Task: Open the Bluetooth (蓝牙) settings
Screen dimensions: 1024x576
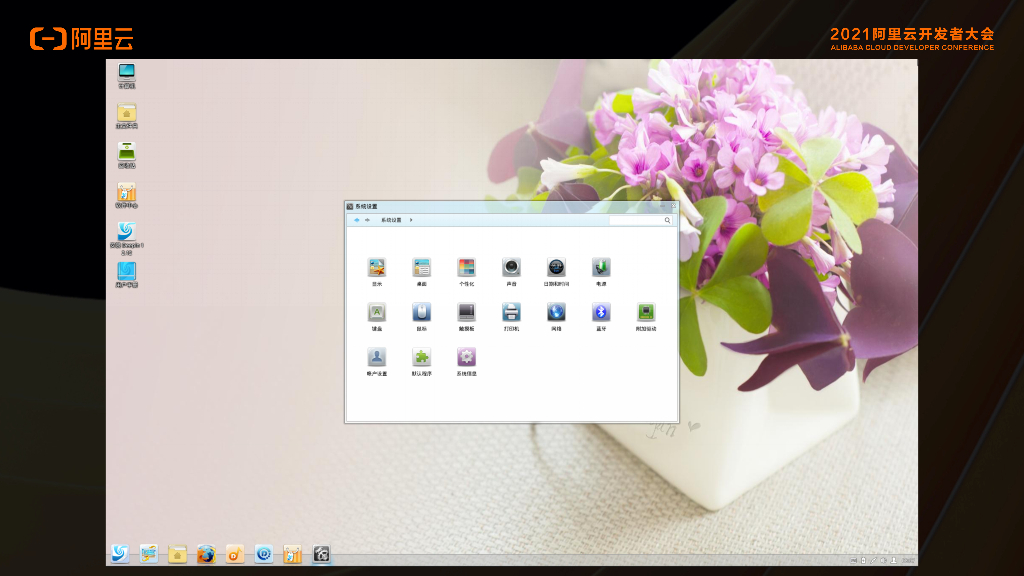Action: click(x=601, y=313)
